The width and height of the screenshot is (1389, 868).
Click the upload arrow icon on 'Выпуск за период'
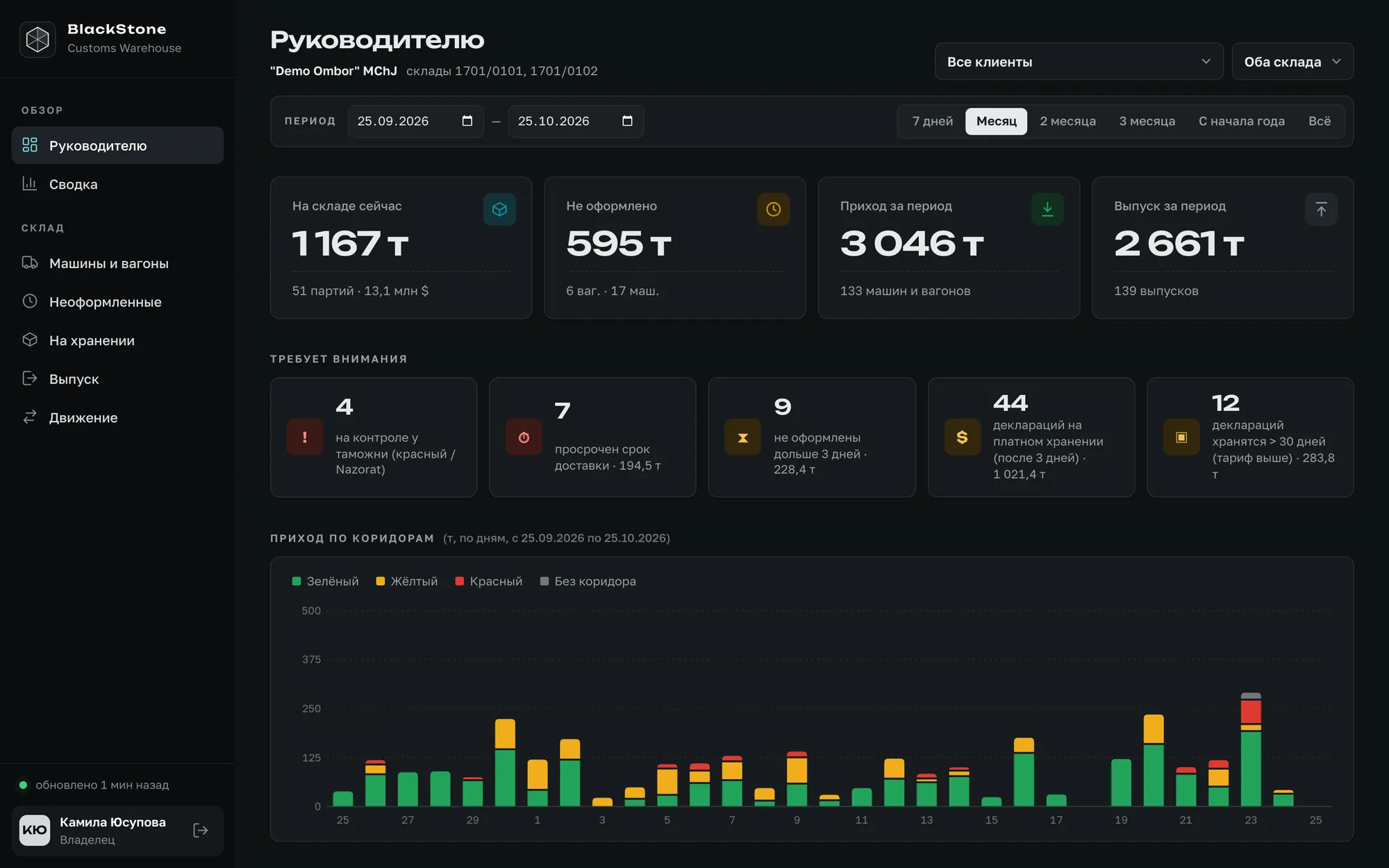pos(1321,209)
